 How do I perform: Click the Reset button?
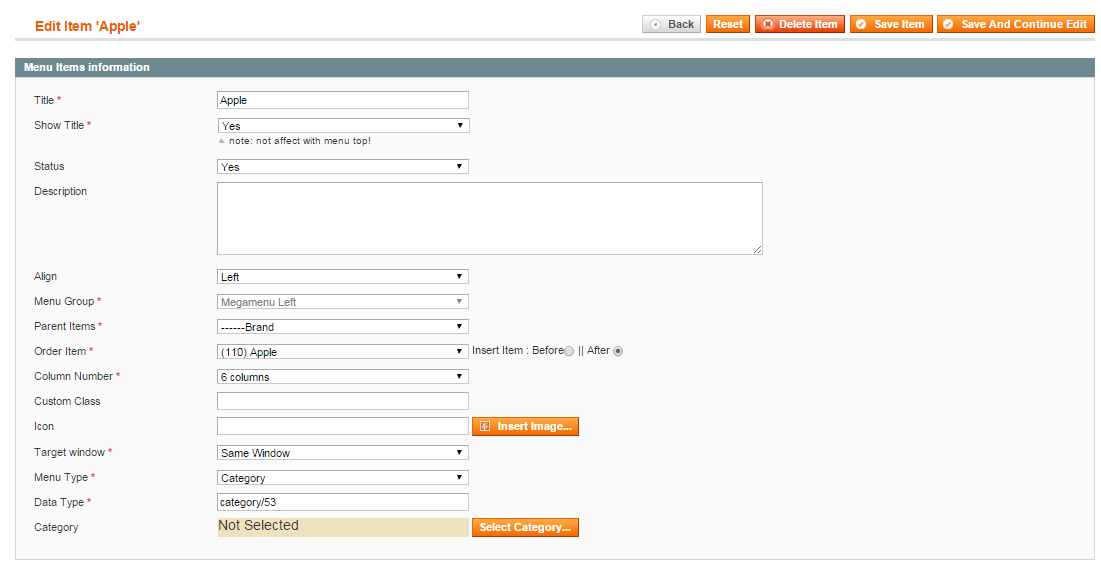727,24
